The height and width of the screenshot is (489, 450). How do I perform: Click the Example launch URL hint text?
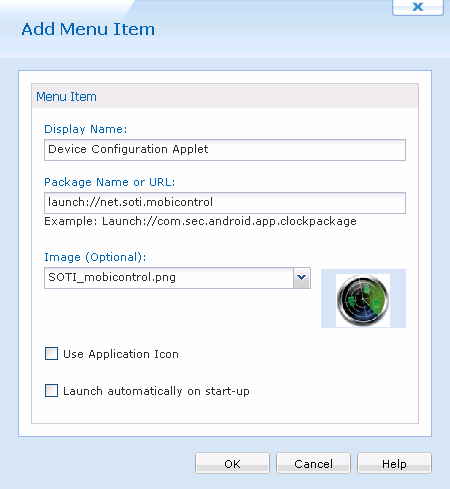tap(200, 221)
